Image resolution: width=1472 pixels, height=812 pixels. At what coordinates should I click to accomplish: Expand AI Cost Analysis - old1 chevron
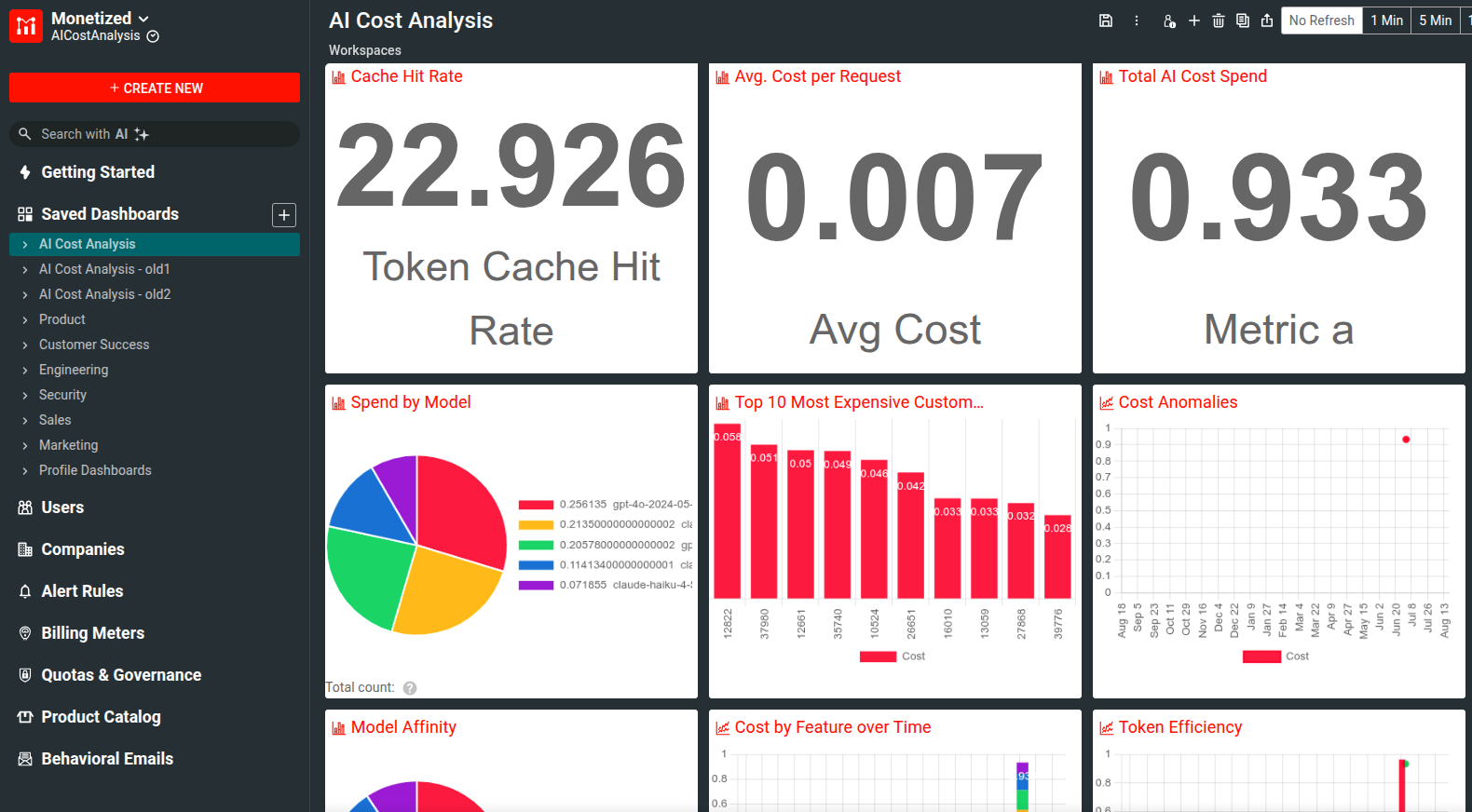[25, 269]
